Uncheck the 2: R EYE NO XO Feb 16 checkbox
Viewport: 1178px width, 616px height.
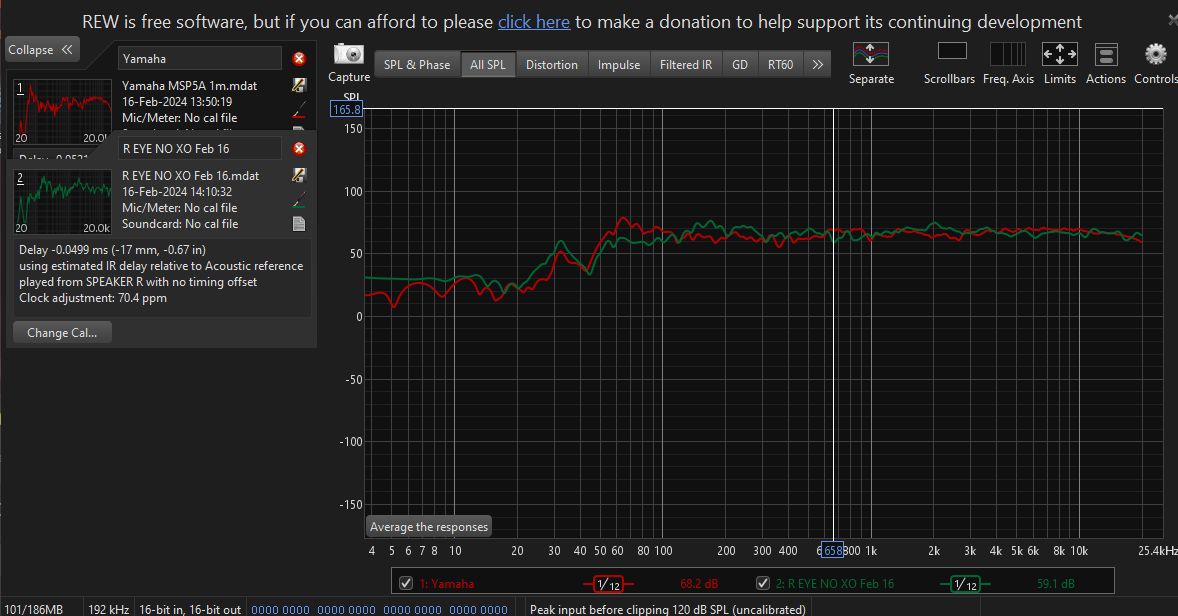pos(763,583)
